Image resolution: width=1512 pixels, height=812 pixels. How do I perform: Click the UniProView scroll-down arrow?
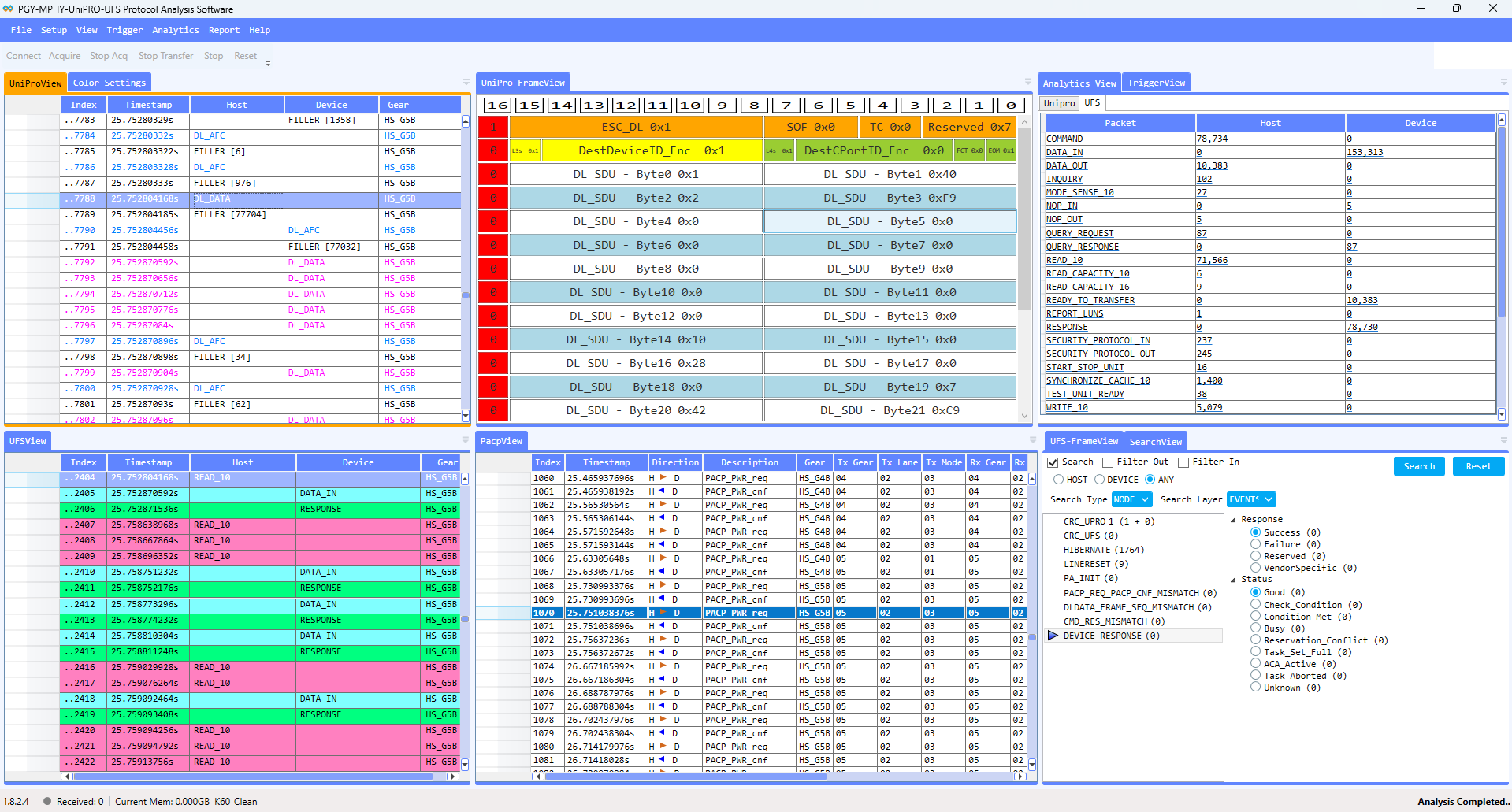click(465, 416)
